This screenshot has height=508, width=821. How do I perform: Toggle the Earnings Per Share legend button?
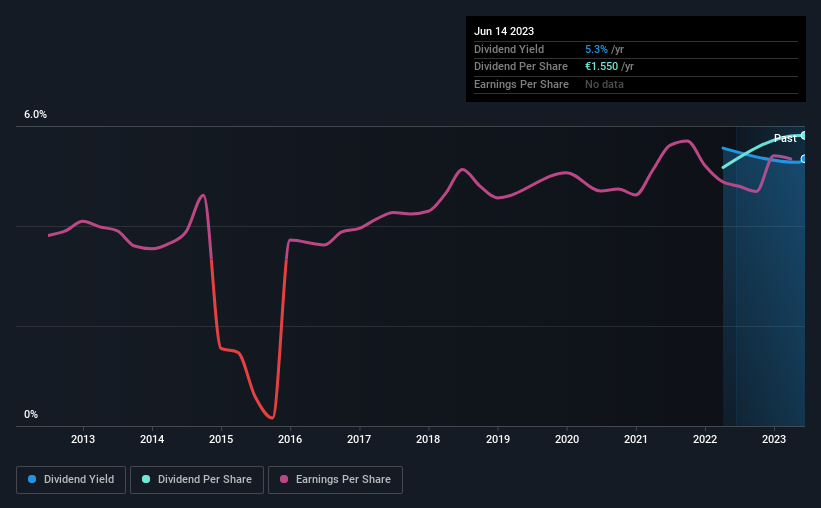(x=335, y=480)
